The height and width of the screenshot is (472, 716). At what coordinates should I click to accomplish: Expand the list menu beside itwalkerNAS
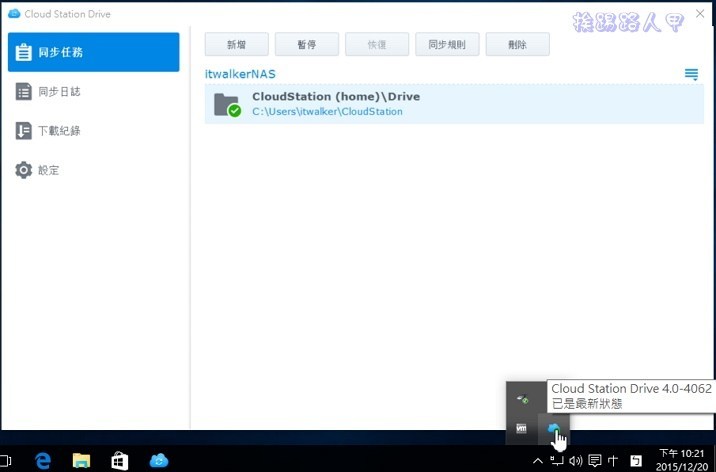tap(691, 75)
